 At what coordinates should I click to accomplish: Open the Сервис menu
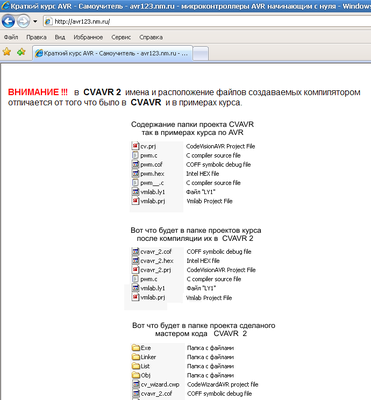[121, 37]
